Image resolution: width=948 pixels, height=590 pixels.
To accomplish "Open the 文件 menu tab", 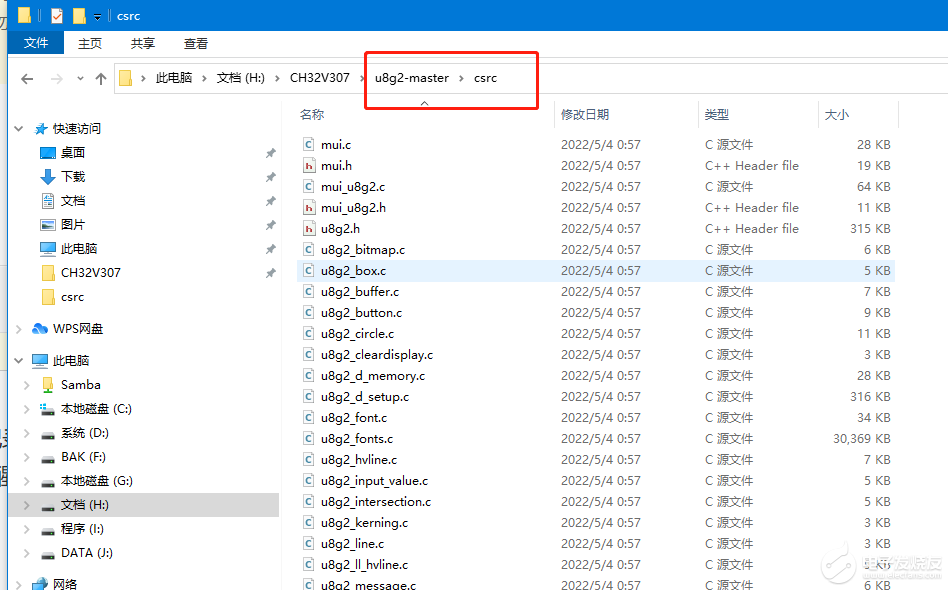I will (36, 43).
